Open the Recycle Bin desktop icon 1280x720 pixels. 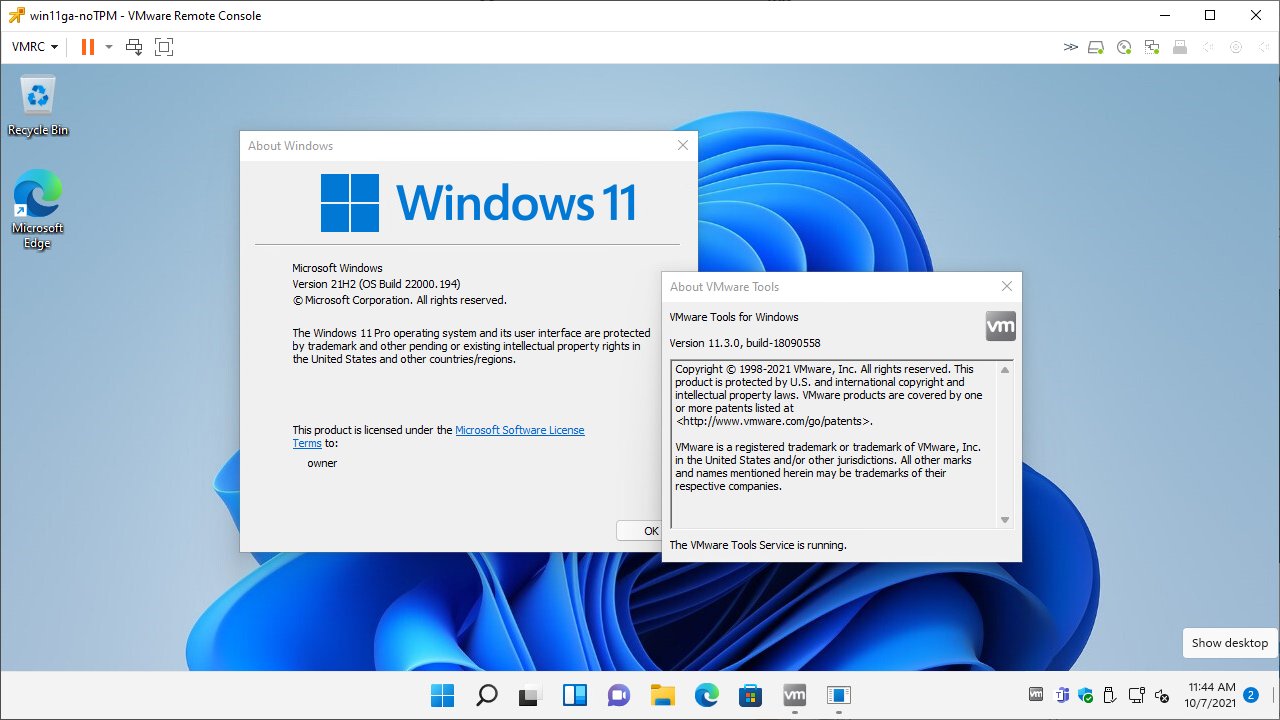(38, 106)
